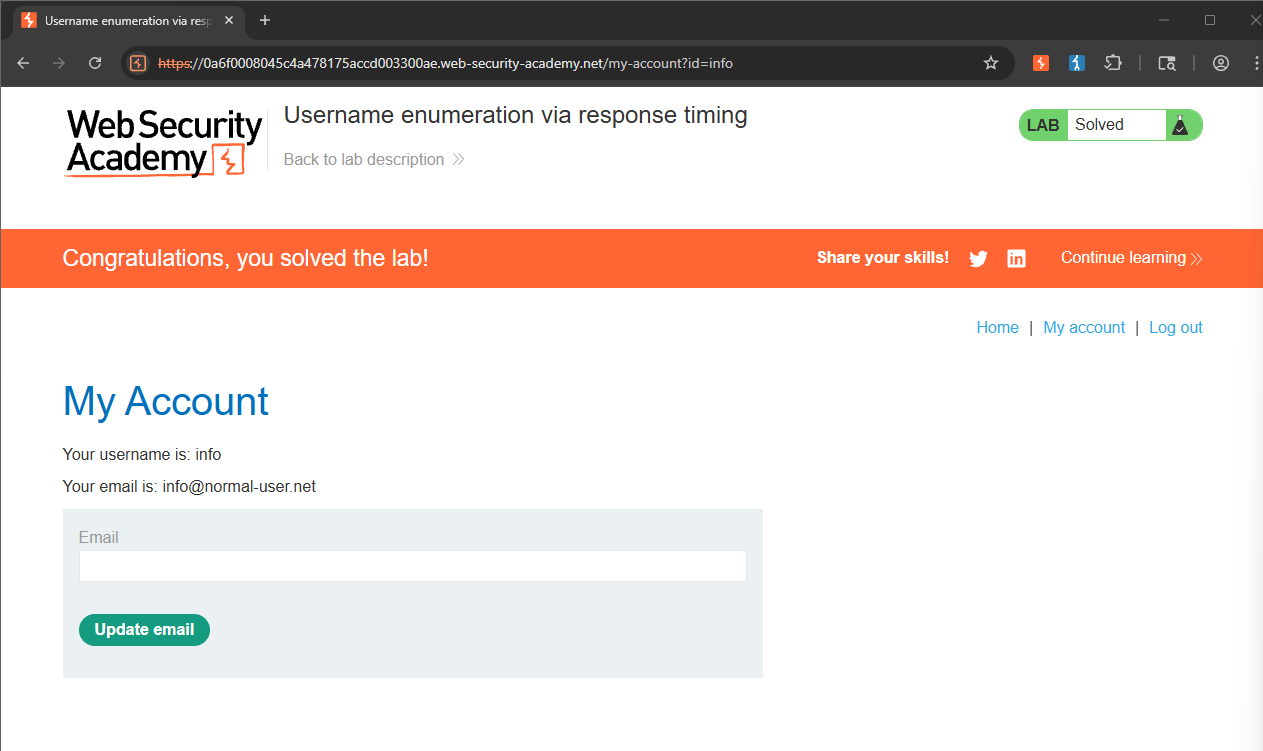Open the Extensions puzzle-piece menu
The image size is (1263, 751).
pyautogui.click(x=1113, y=63)
